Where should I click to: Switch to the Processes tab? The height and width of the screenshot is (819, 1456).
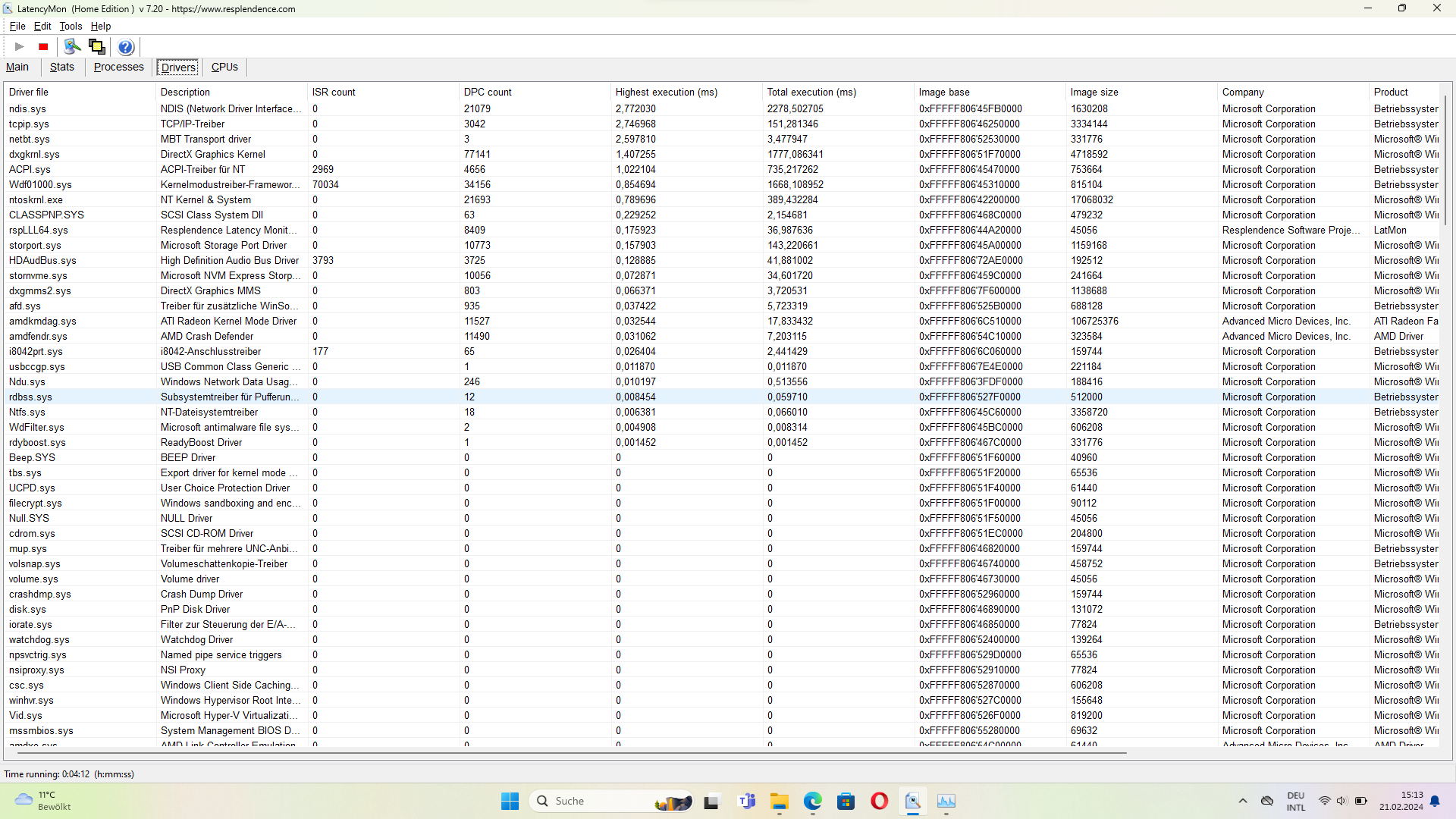pos(118,67)
